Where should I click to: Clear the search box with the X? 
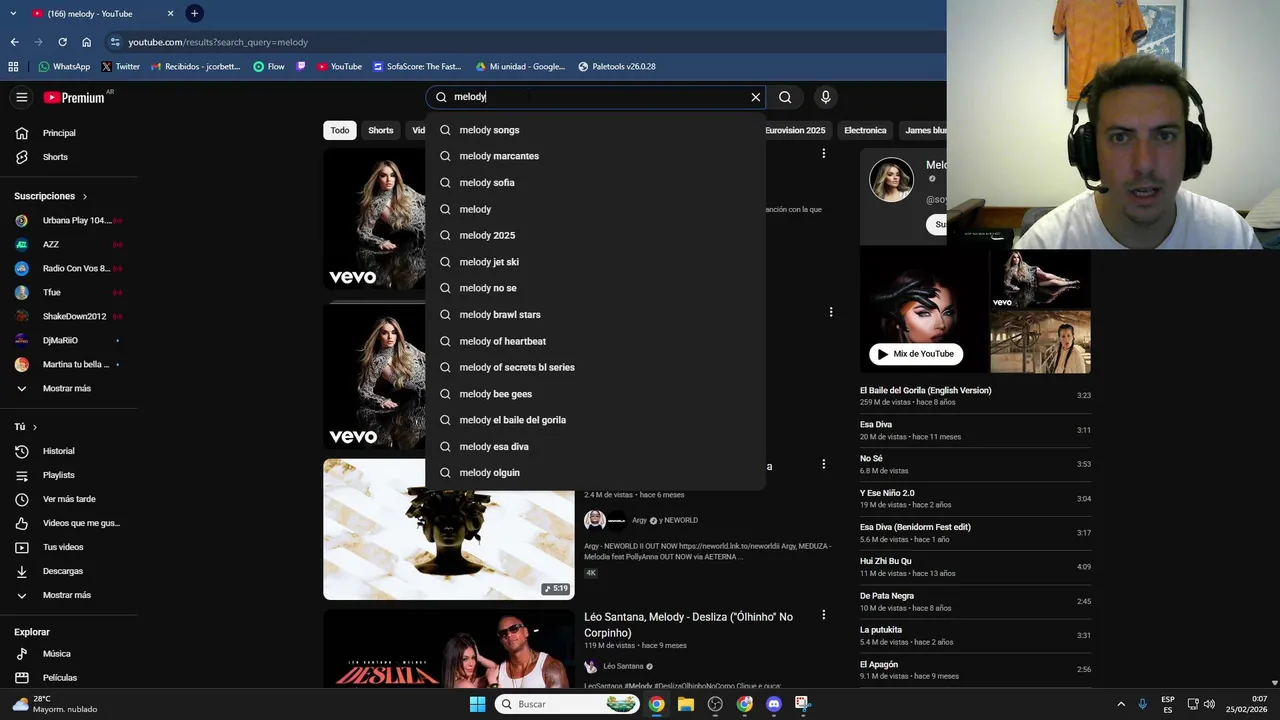pyautogui.click(x=756, y=97)
